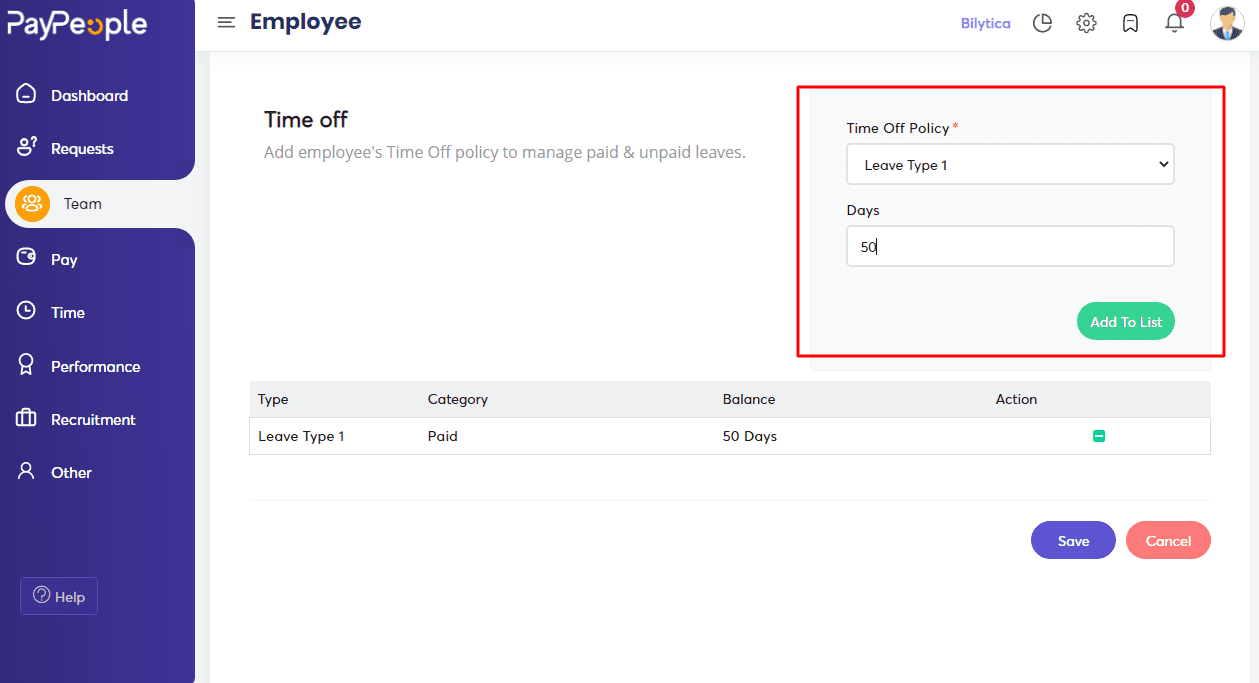Click the Save button
Image resolution: width=1259 pixels, height=683 pixels.
tap(1073, 540)
